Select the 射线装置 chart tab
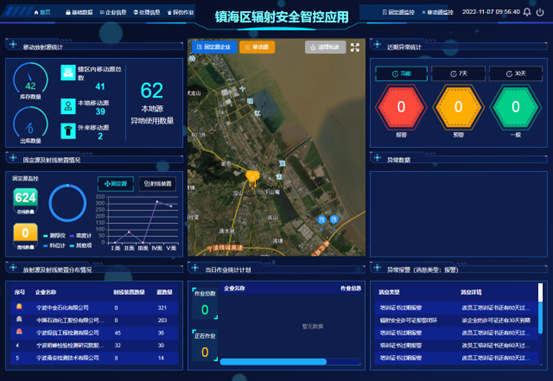The height and width of the screenshot is (381, 553). [157, 184]
